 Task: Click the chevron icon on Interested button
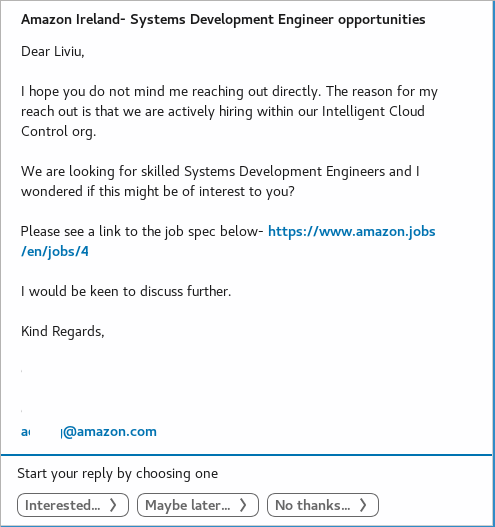(x=113, y=505)
